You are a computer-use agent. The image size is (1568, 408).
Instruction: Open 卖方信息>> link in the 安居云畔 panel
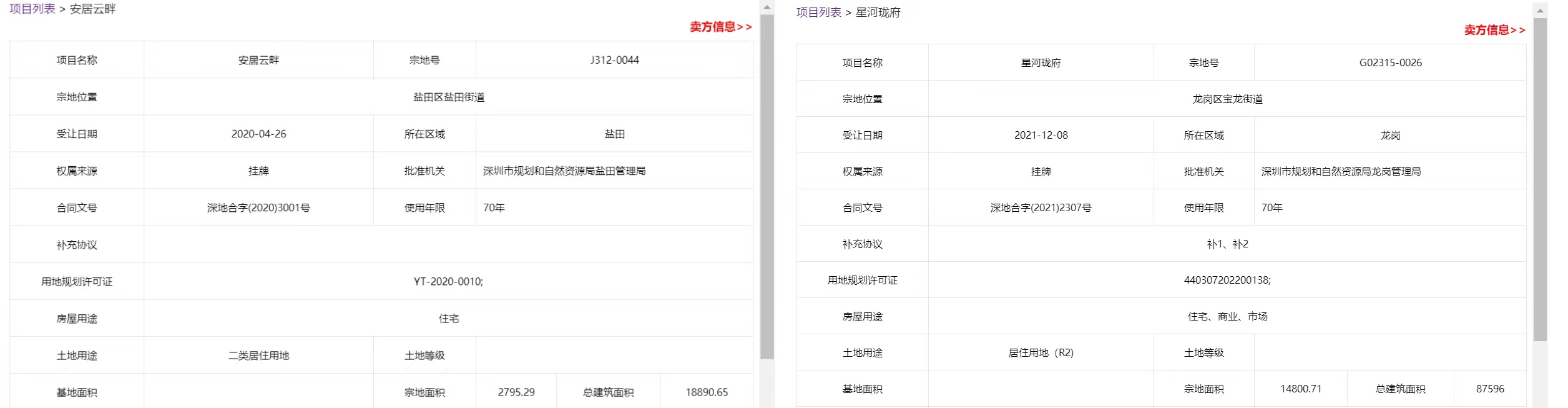pyautogui.click(x=720, y=27)
